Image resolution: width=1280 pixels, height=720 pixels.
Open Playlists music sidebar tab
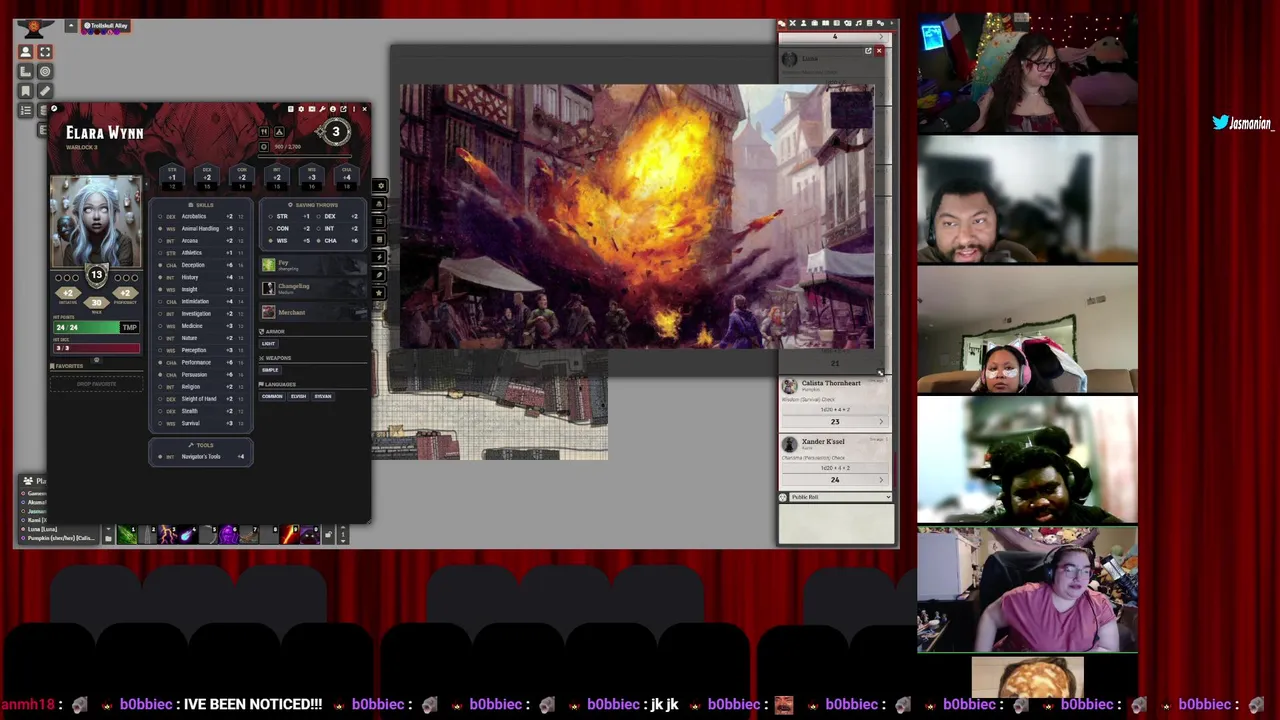pos(859,23)
